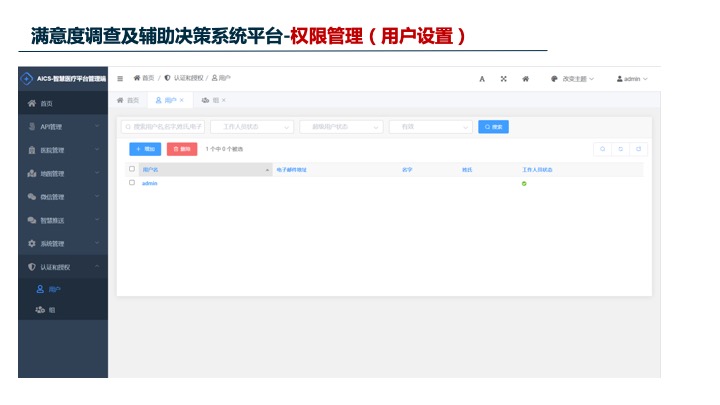This screenshot has width=720, height=405.
Task: Switch to the 组 tab
Action: (x=210, y=100)
